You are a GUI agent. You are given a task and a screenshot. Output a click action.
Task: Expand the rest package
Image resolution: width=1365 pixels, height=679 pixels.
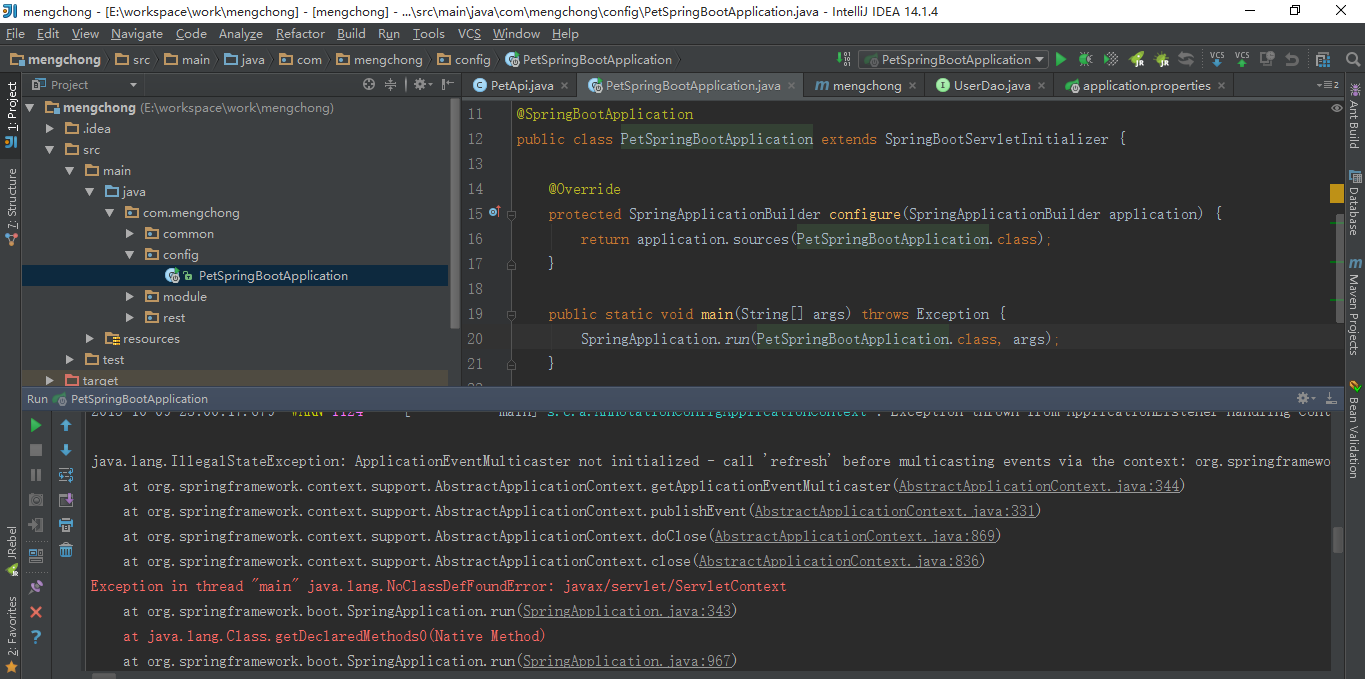[x=130, y=318]
